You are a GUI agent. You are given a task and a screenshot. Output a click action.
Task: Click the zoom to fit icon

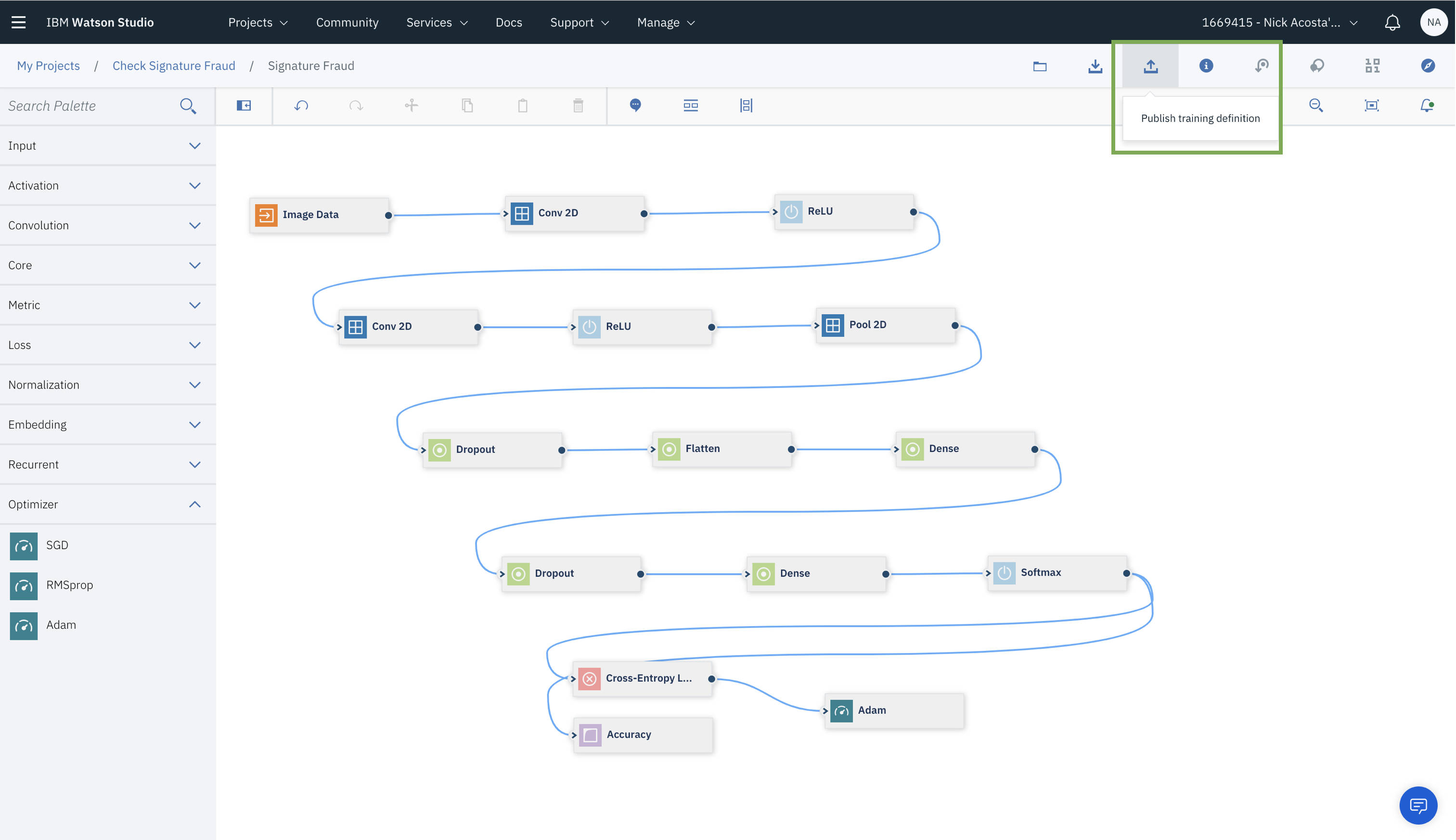(x=1371, y=105)
